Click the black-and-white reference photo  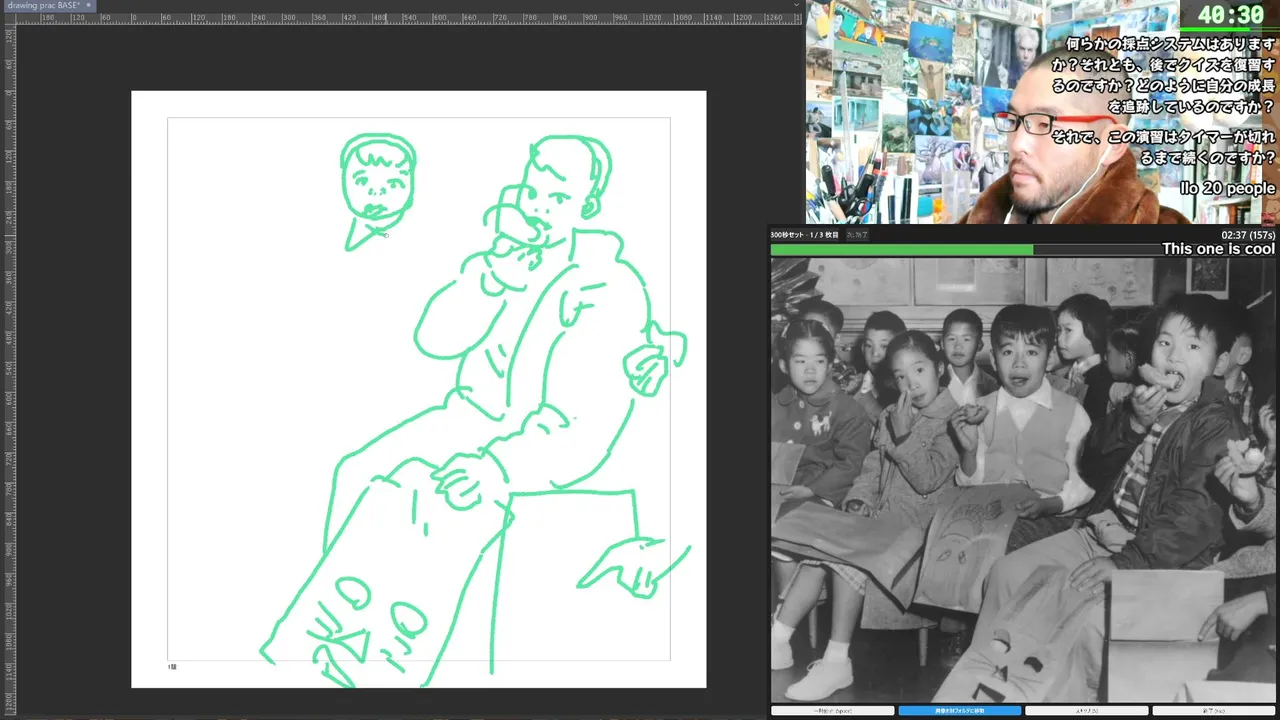click(1023, 480)
